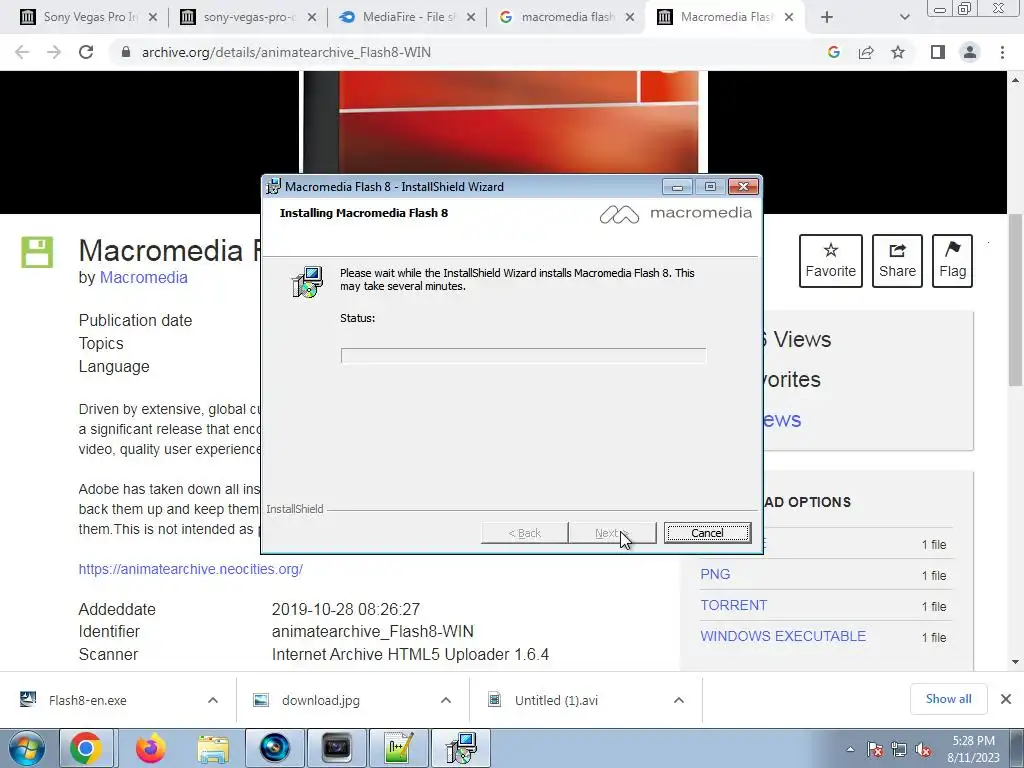Click the installer progress bar
Image resolution: width=1024 pixels, height=768 pixels.
(523, 355)
